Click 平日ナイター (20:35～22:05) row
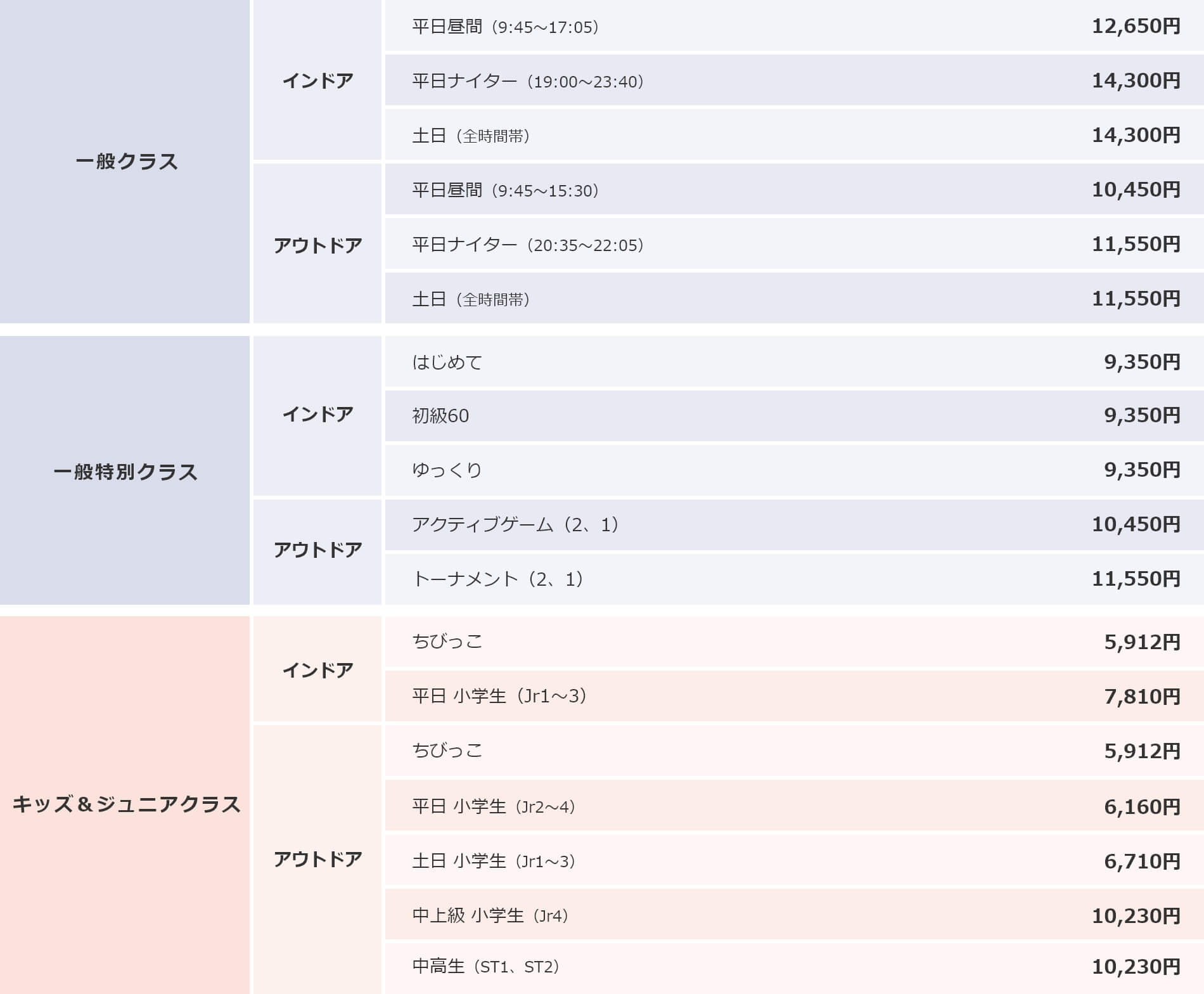The height and width of the screenshot is (994, 1204). point(795,243)
